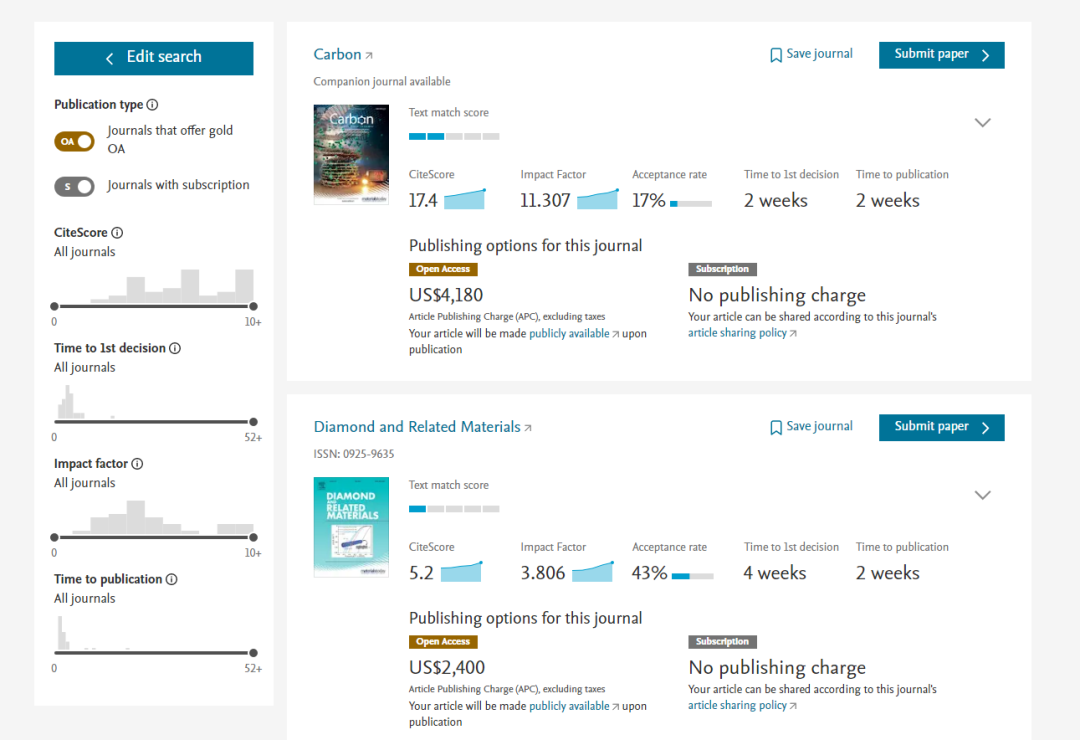Image resolution: width=1080 pixels, height=740 pixels.
Task: Click the CiteScore filter info icon
Action: (x=117, y=233)
